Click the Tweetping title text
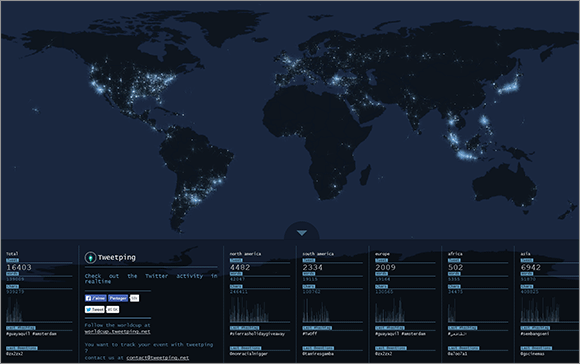 117,257
